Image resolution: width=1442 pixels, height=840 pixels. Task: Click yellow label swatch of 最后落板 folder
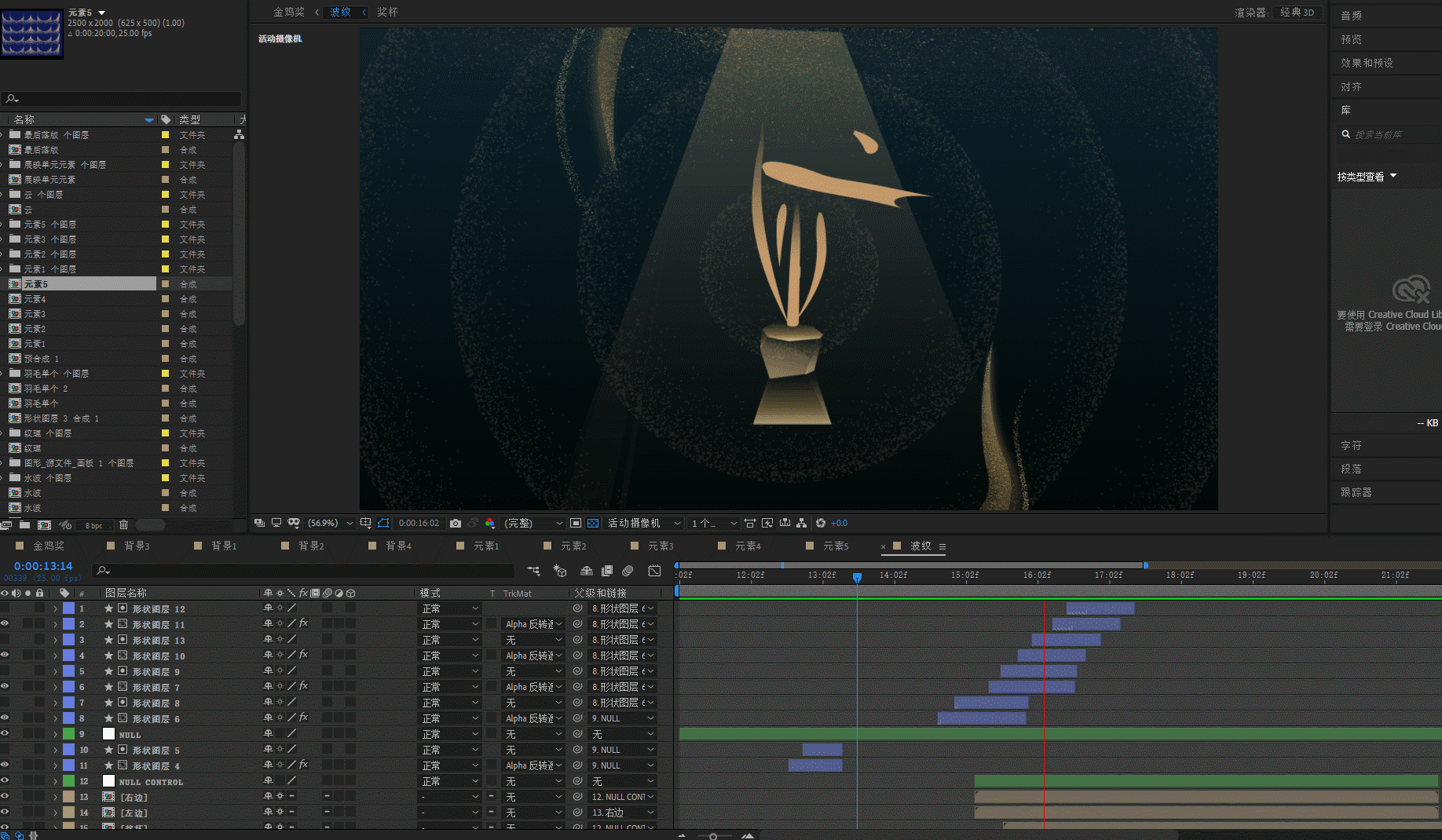tap(165, 135)
